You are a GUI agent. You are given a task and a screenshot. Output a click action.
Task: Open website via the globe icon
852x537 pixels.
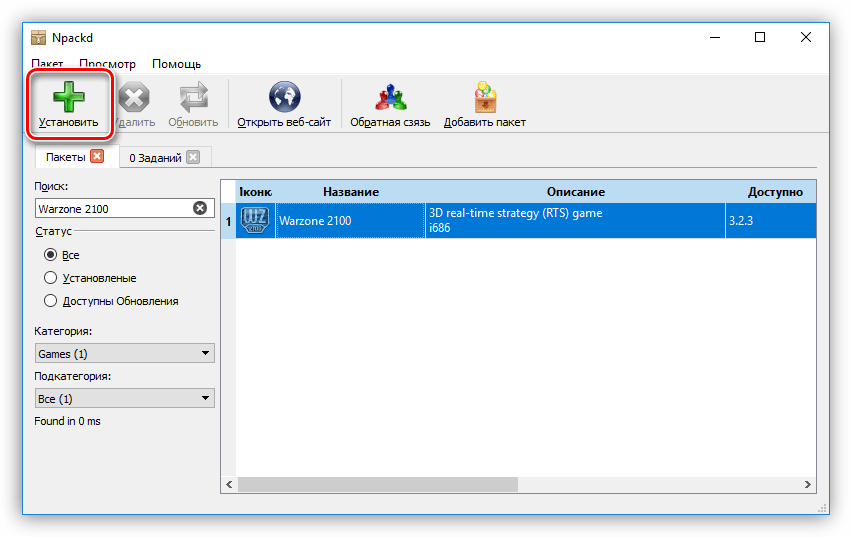coord(284,98)
